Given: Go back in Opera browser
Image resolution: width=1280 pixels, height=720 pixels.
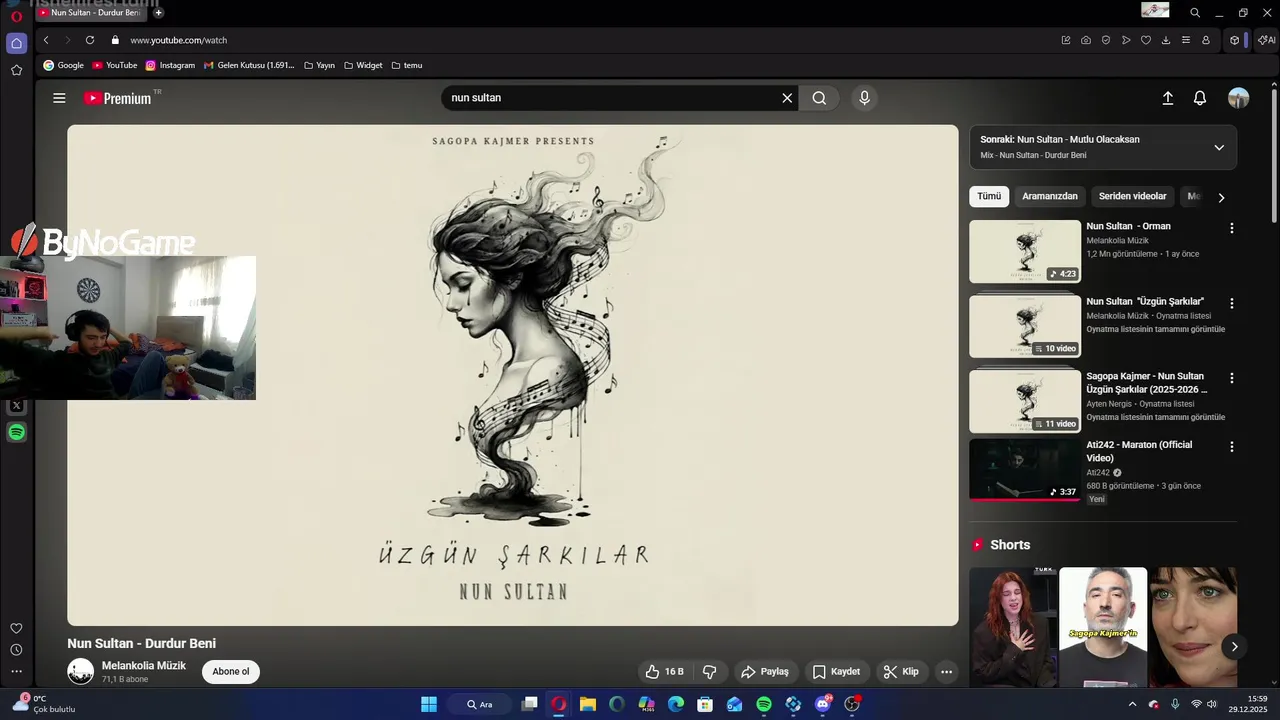Looking at the screenshot, I should tap(46, 40).
